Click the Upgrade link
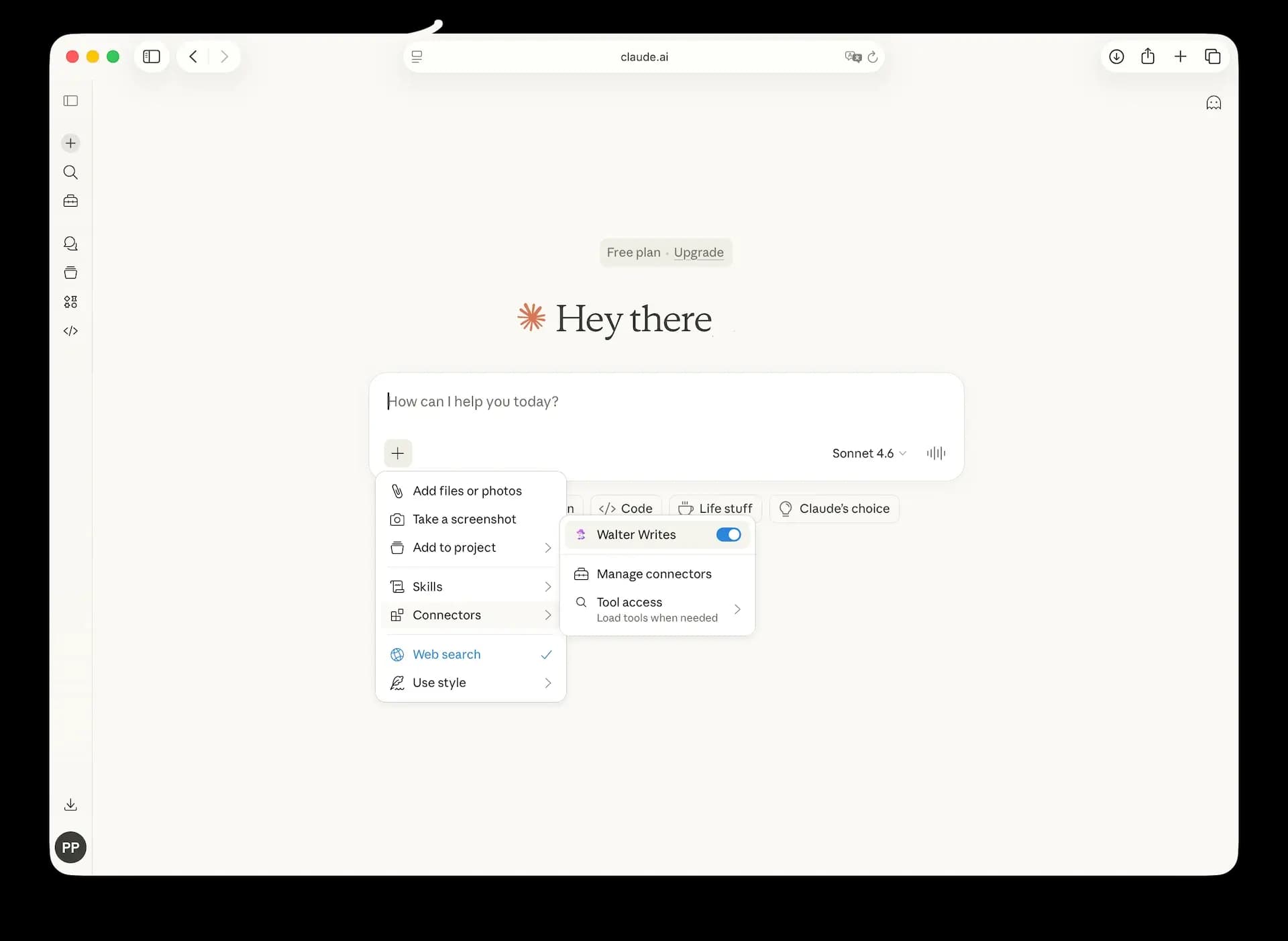This screenshot has width=1288, height=941. click(698, 252)
